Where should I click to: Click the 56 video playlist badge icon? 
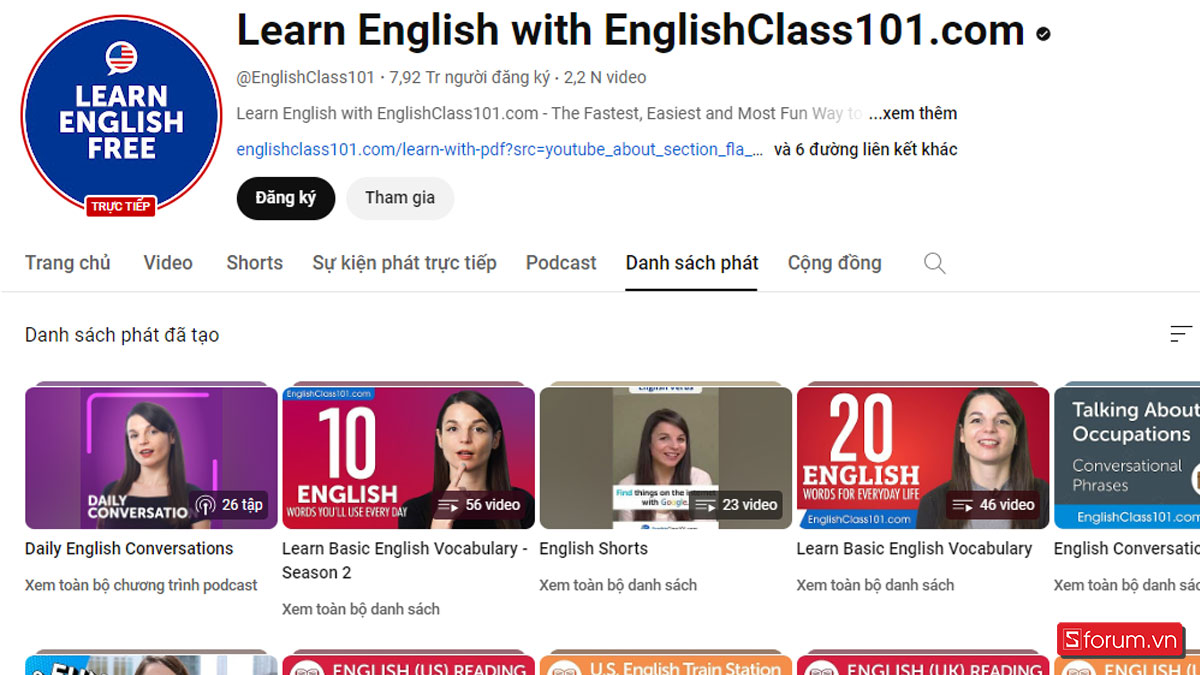[449, 505]
